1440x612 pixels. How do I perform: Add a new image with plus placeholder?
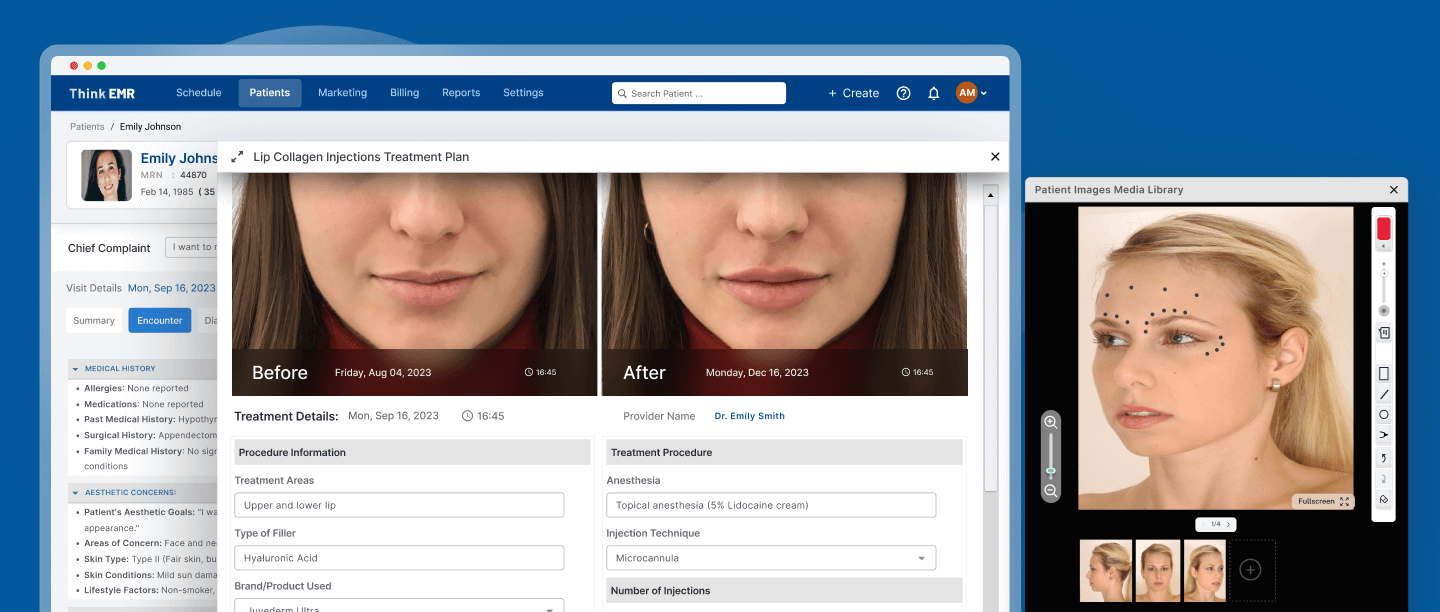pos(1250,570)
